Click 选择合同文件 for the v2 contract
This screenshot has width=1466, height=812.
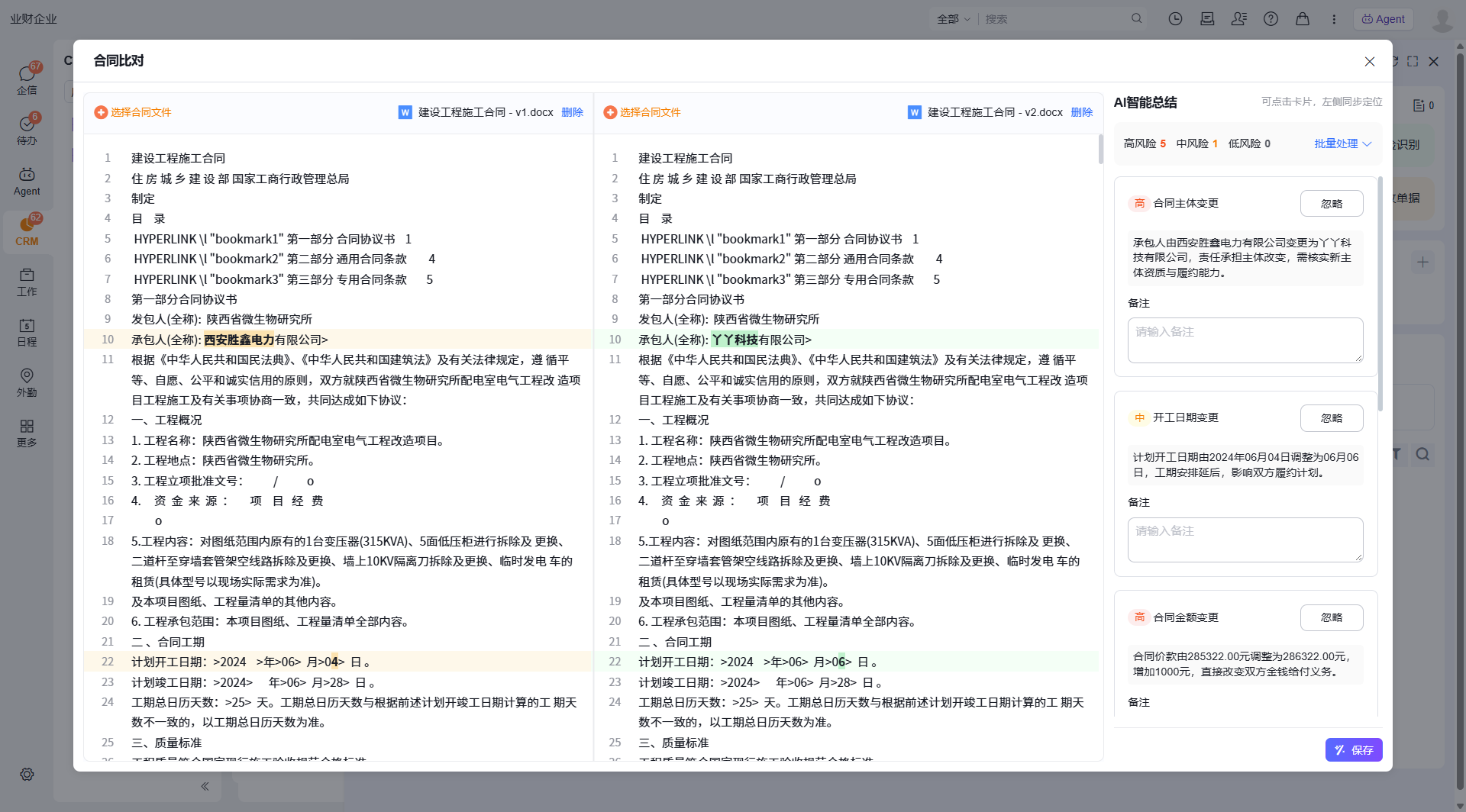(642, 112)
